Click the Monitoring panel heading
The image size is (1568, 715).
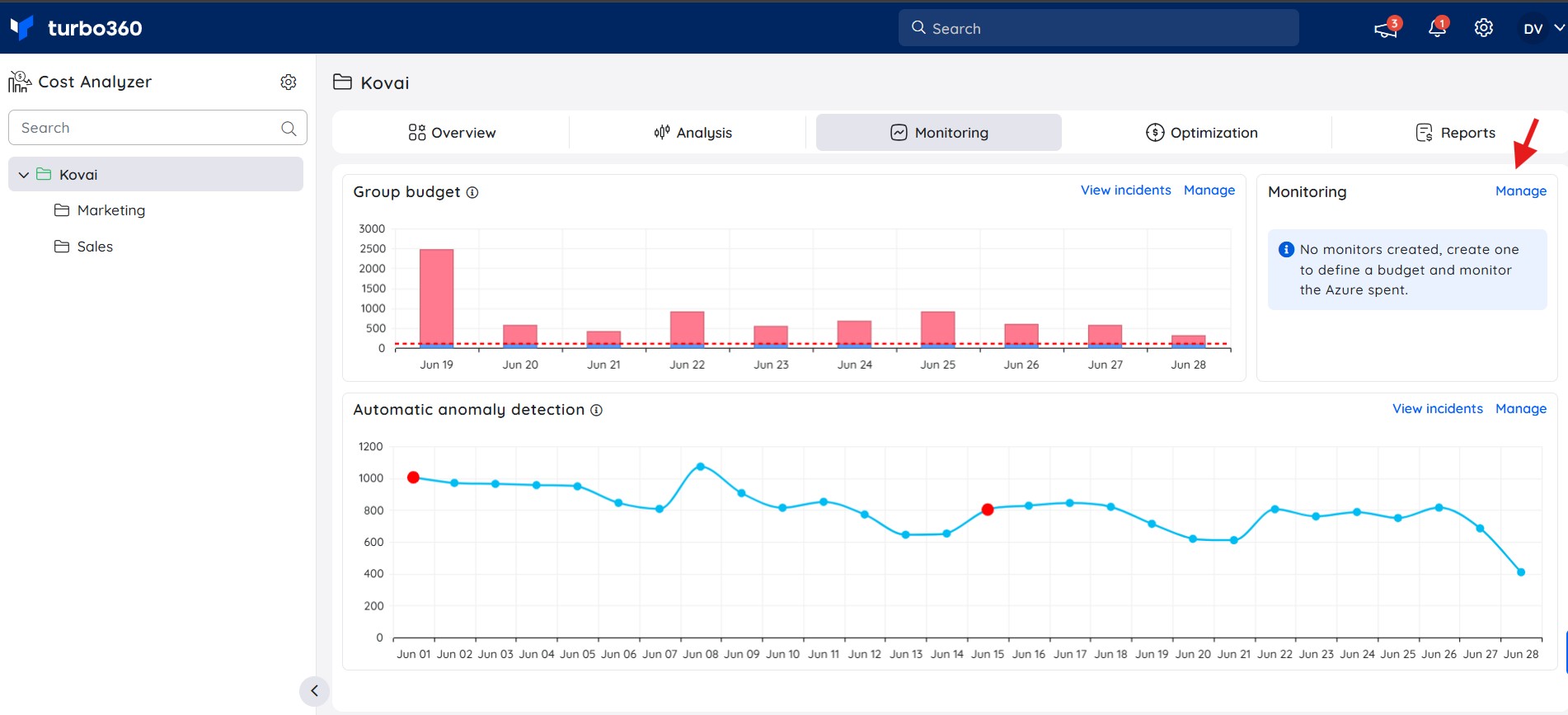pyautogui.click(x=1307, y=192)
